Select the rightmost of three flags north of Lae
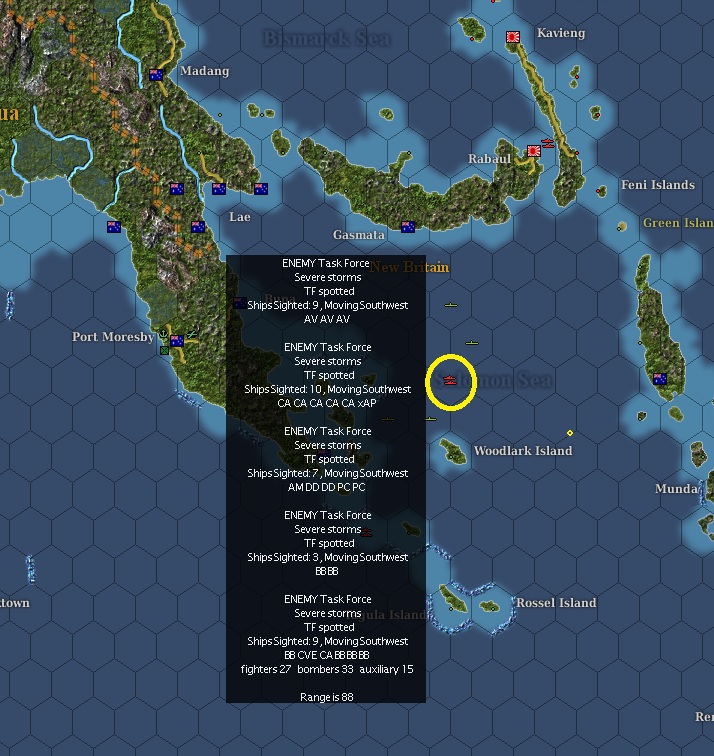714x756 pixels. point(261,189)
